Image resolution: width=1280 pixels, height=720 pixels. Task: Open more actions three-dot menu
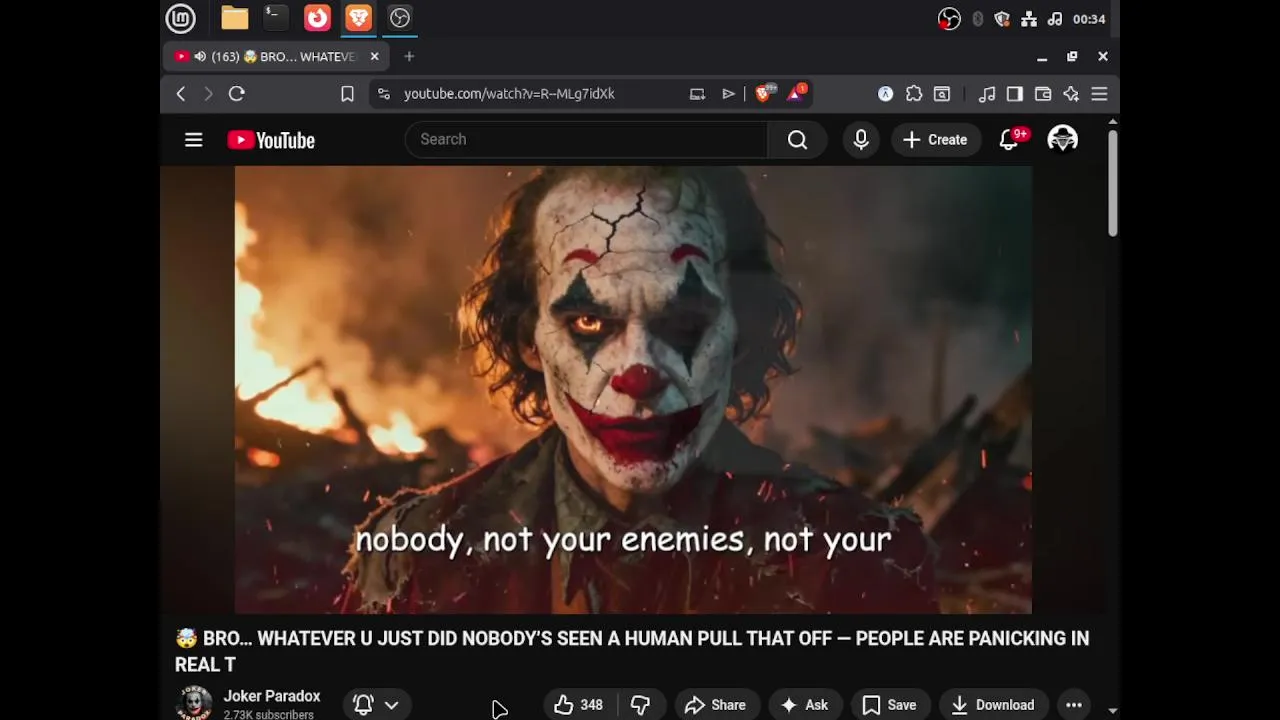click(1074, 705)
